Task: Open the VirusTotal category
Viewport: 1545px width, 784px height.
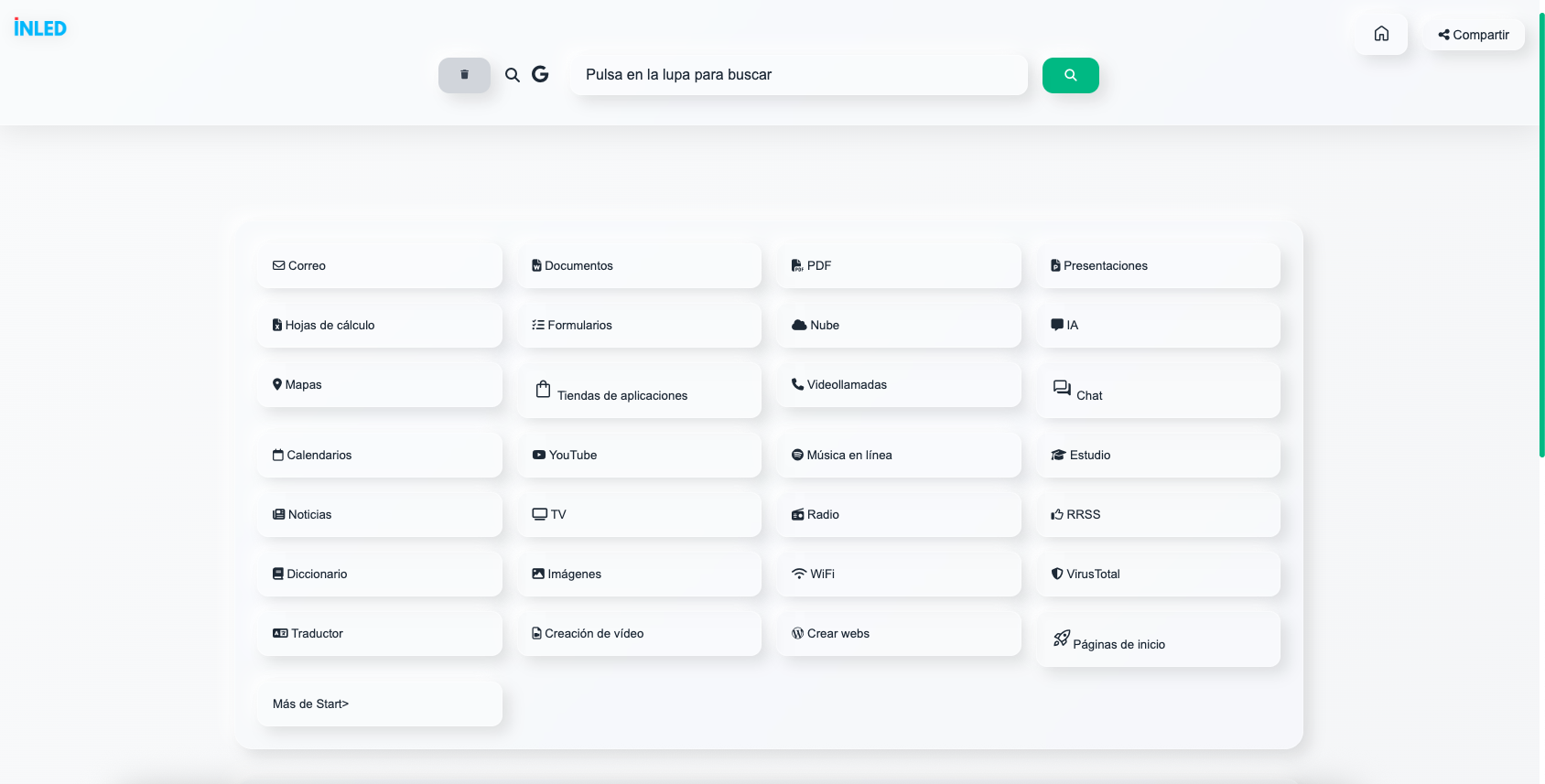Action: (x=1158, y=574)
